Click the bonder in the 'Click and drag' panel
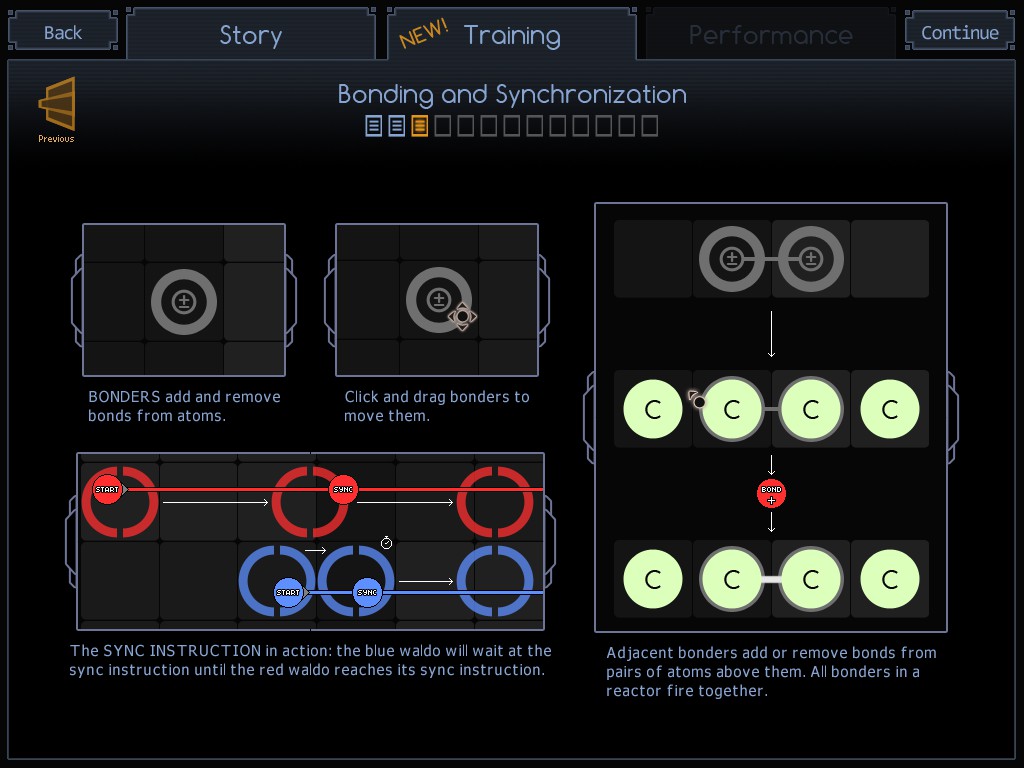The height and width of the screenshot is (768, 1024). 439,300
